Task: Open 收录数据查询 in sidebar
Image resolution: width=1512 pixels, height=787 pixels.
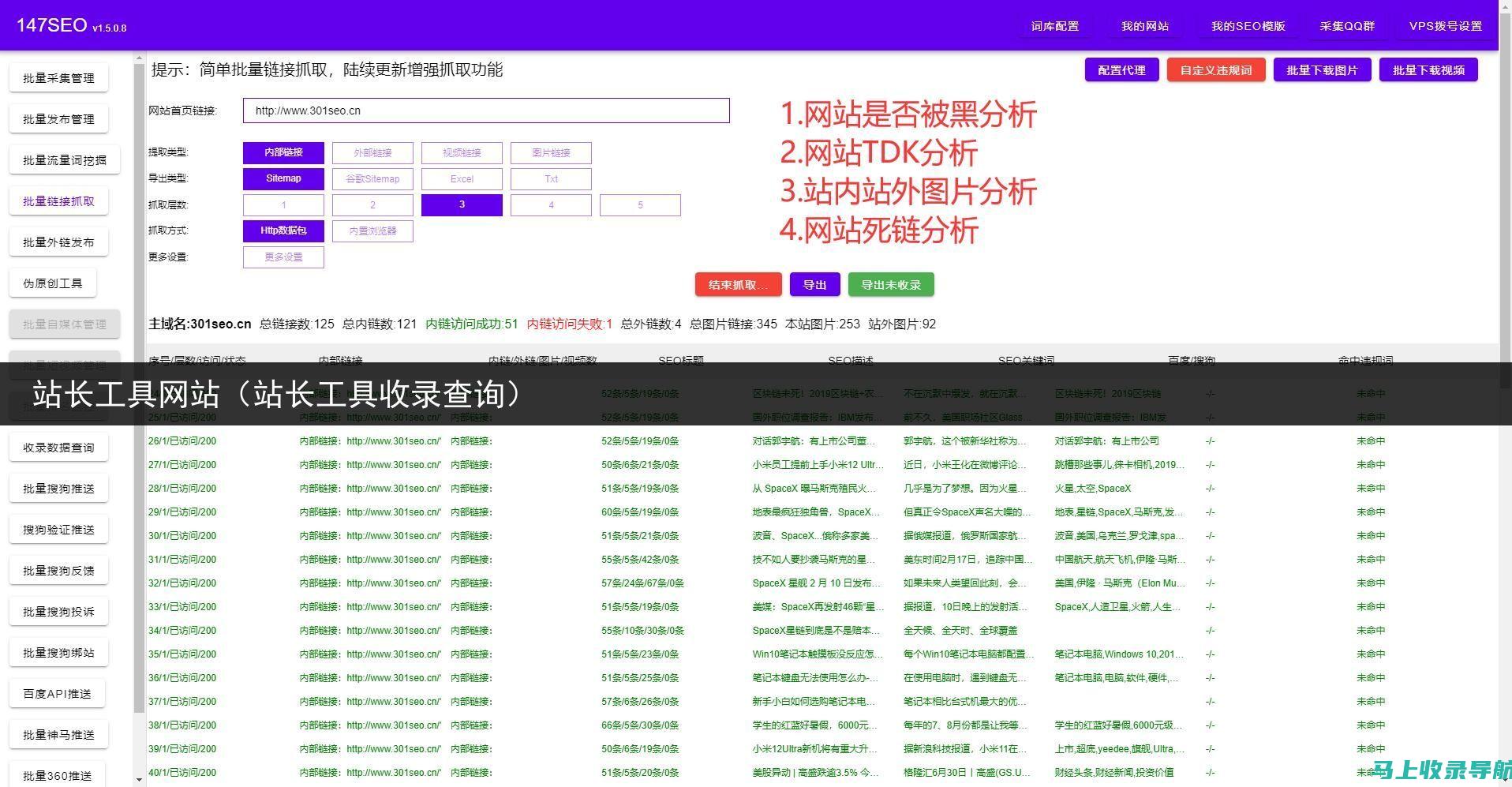Action: coord(58,448)
